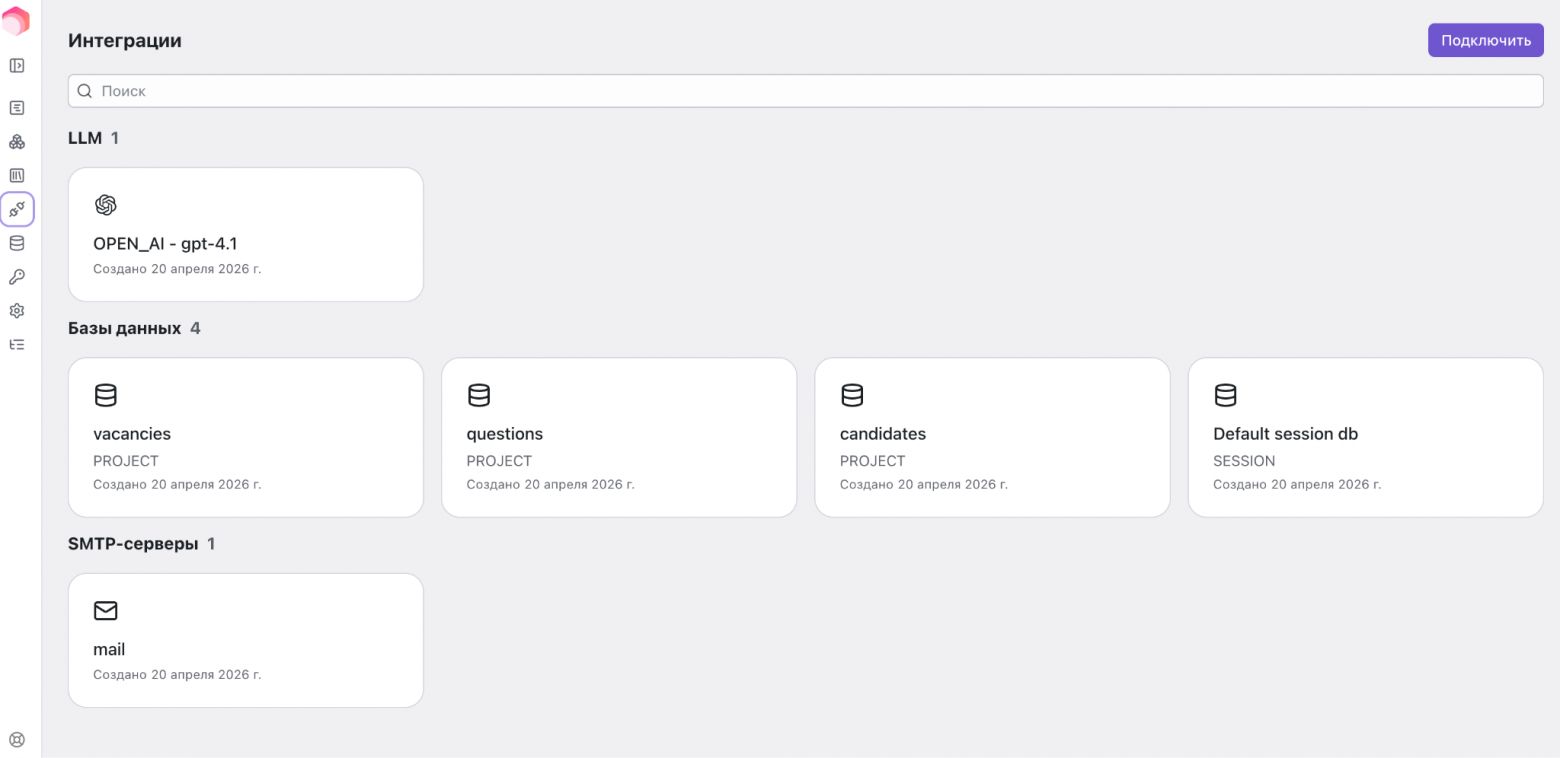Click the OpenAI logo icon on LLM card
The height and width of the screenshot is (758, 1560).
click(106, 205)
